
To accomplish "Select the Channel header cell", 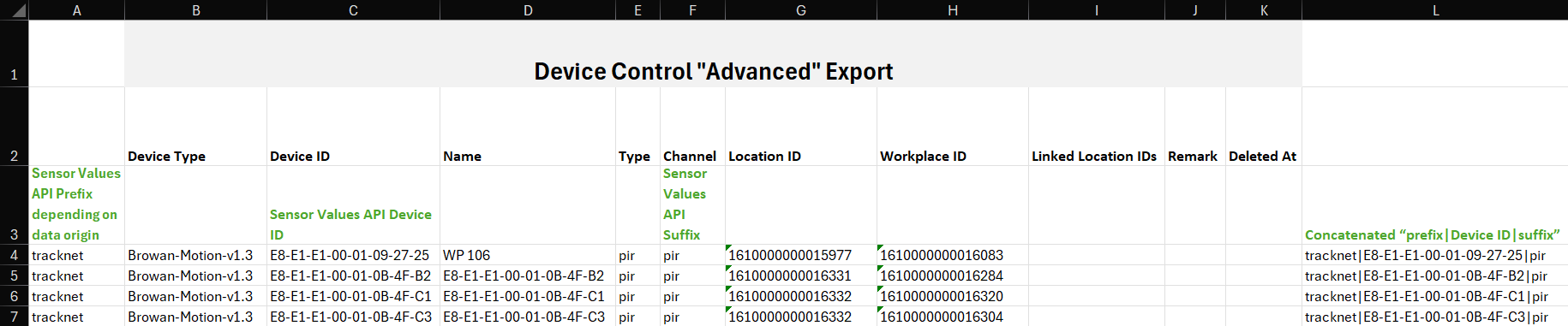I will pos(692,127).
